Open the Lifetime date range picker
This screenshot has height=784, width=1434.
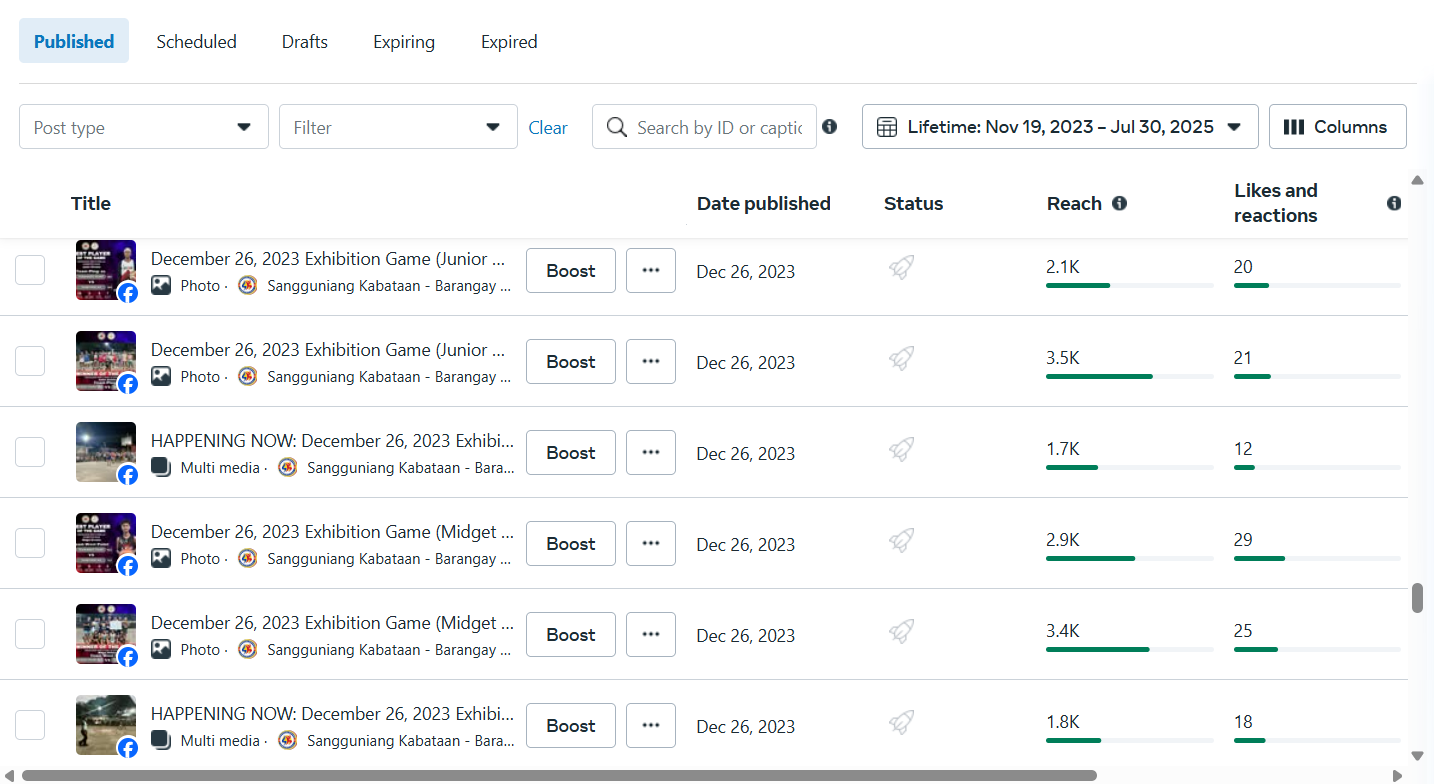(1059, 127)
